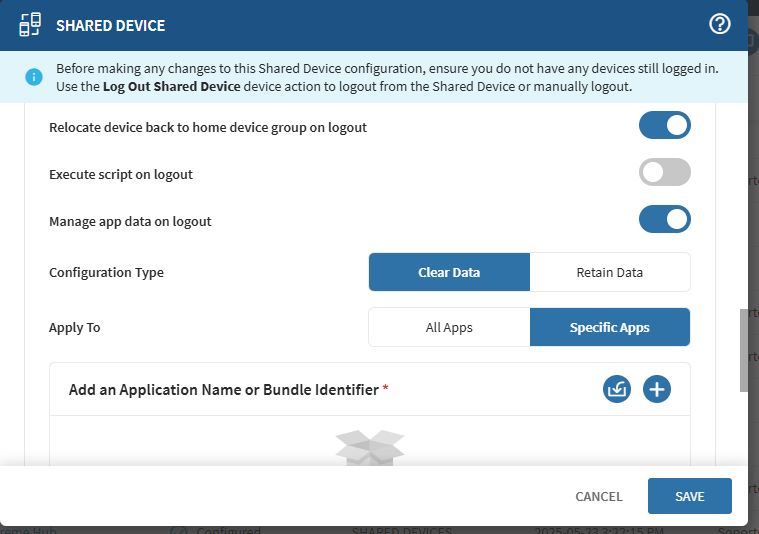Select Clear Data configuration type
The image size is (759, 534).
point(449,272)
